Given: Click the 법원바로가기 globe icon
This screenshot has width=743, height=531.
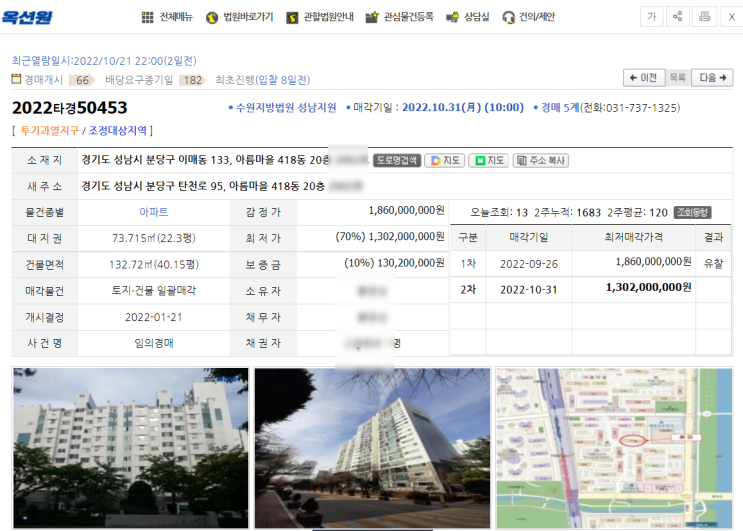Looking at the screenshot, I should click(x=212, y=18).
